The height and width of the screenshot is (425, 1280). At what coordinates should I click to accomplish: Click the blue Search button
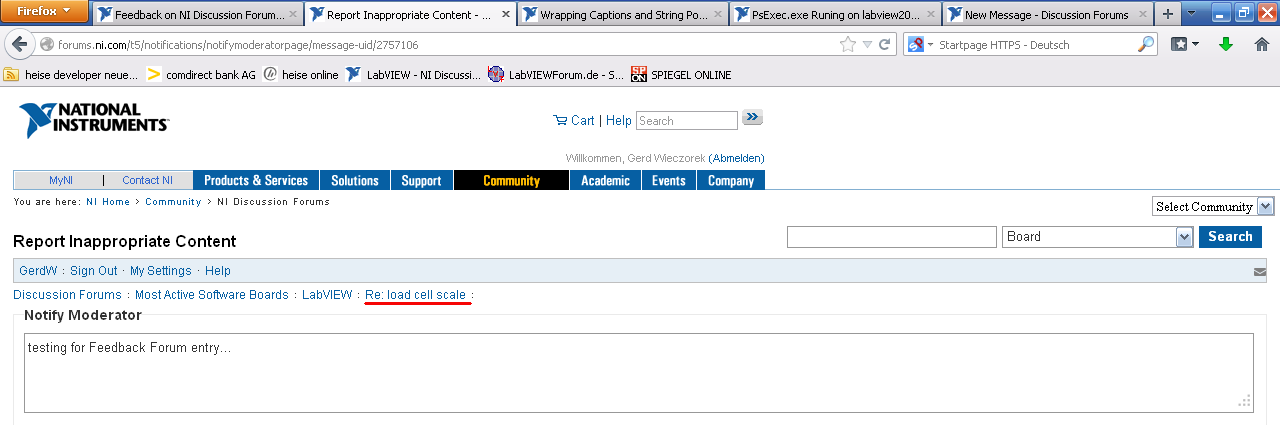(1230, 237)
